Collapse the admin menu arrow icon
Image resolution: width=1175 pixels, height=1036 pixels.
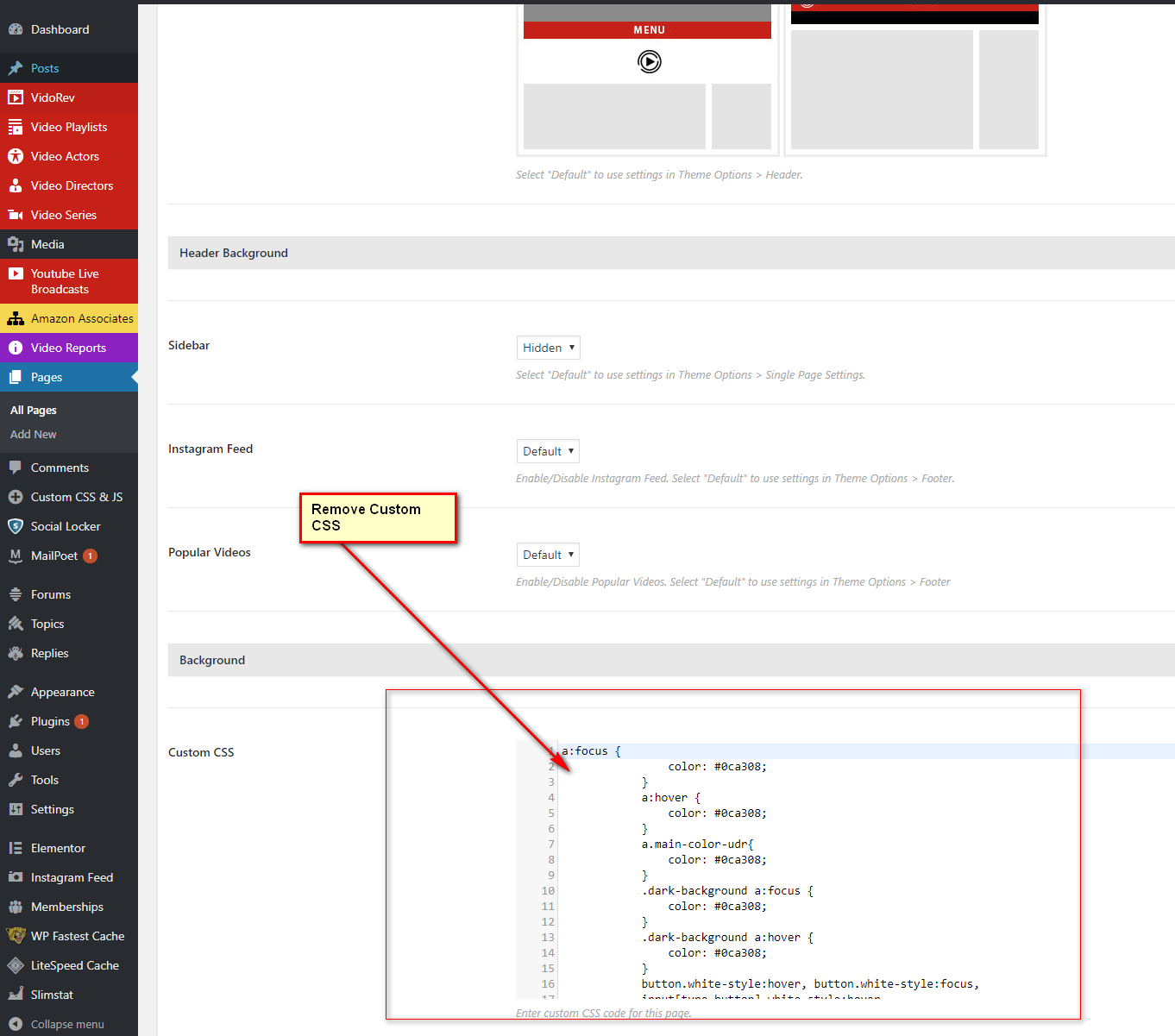[x=16, y=1024]
